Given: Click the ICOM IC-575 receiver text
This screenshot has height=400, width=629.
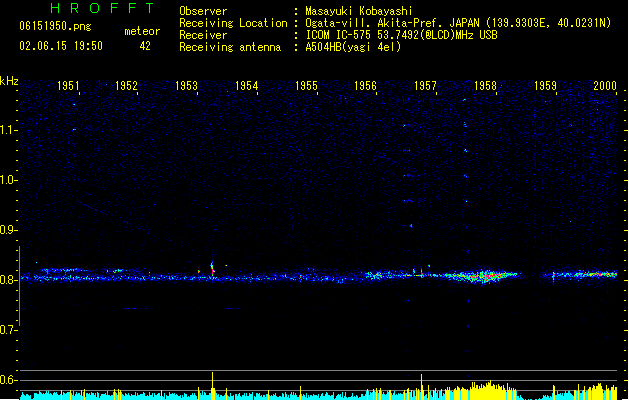Looking at the screenshot, I should tap(401, 35).
